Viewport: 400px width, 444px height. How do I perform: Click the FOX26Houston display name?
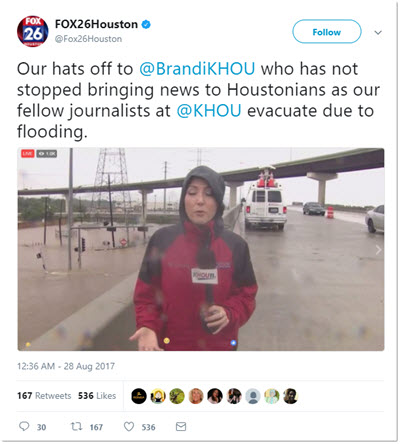click(96, 24)
